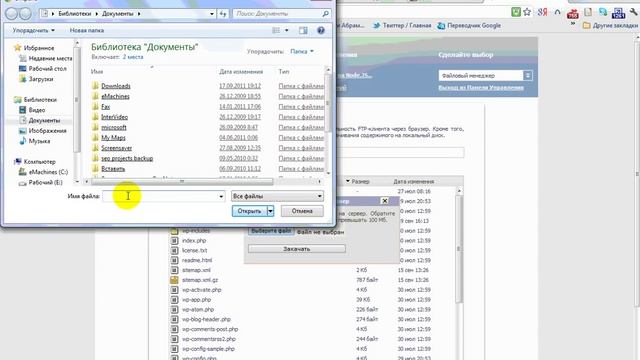Expand the Имя файла history dropdown arrow
This screenshot has width=640, height=360.
pos(221,196)
